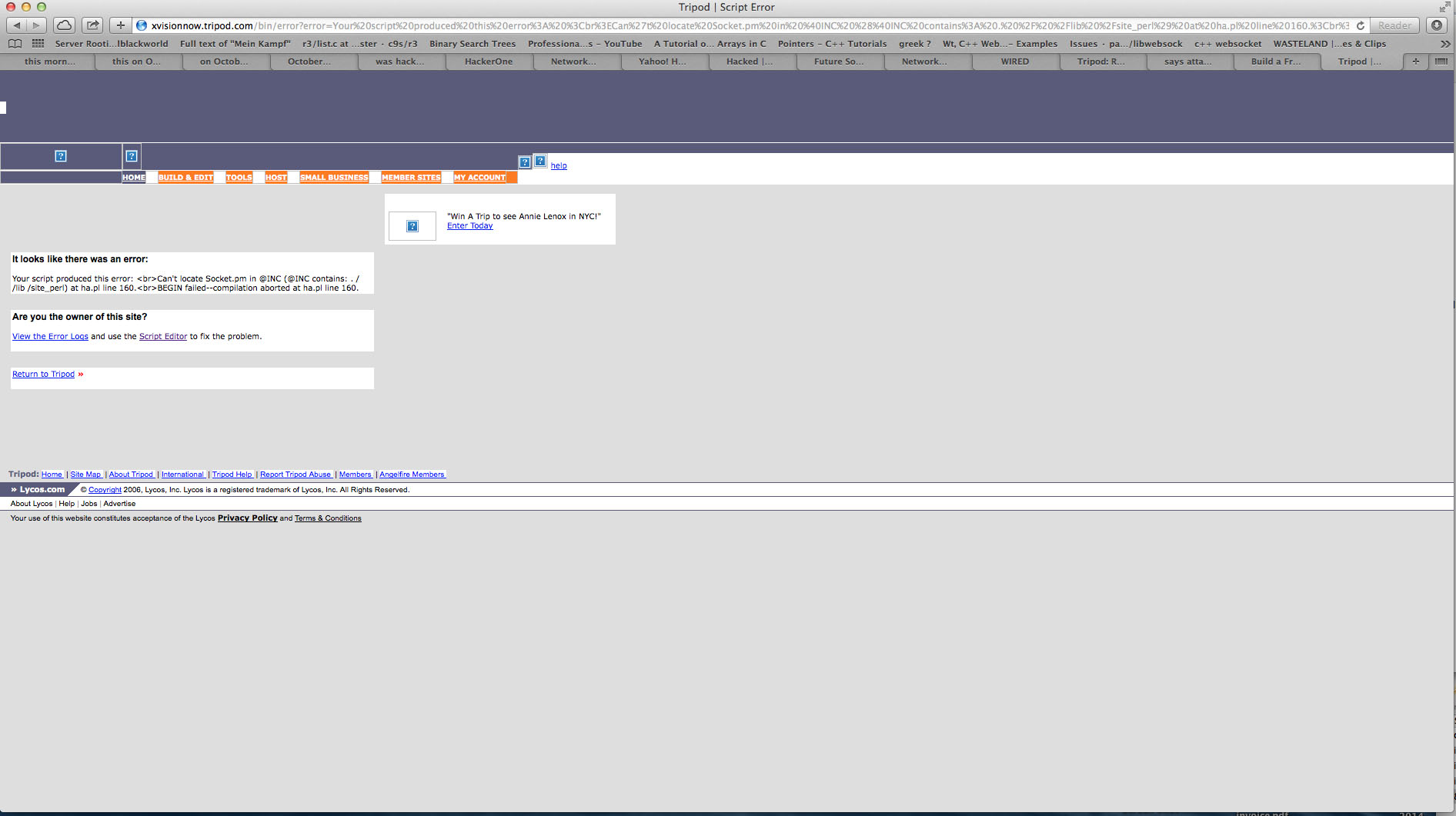
Task: Switch to the HackerOne tab
Action: 489,62
